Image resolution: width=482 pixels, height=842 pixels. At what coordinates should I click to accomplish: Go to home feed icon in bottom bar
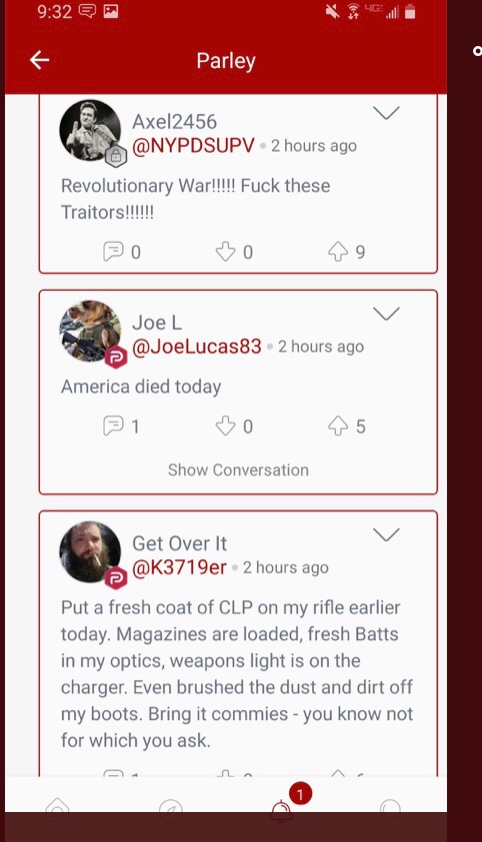point(57,809)
